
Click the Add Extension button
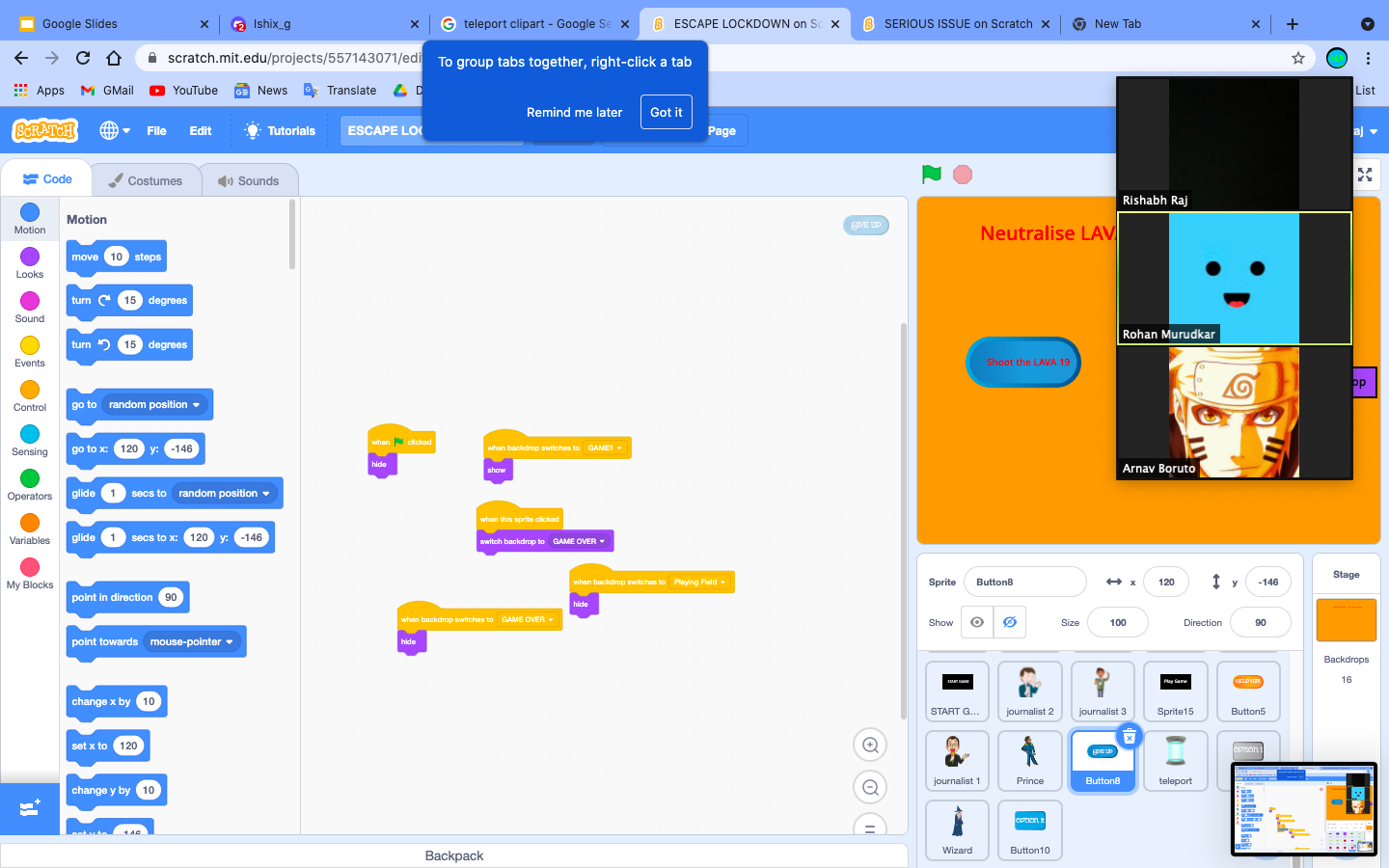pyautogui.click(x=30, y=808)
